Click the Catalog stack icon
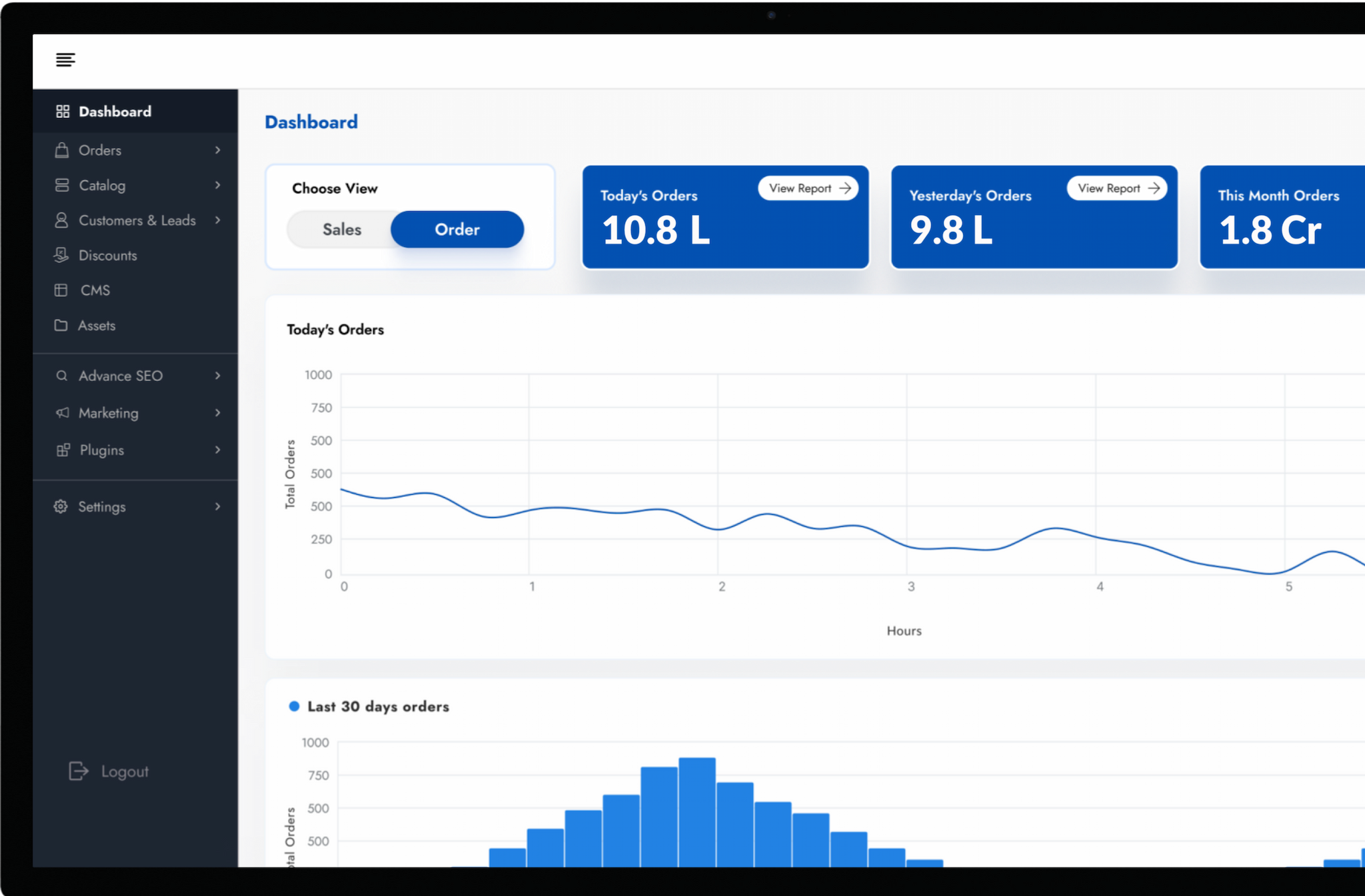The image size is (1365, 896). [x=62, y=185]
